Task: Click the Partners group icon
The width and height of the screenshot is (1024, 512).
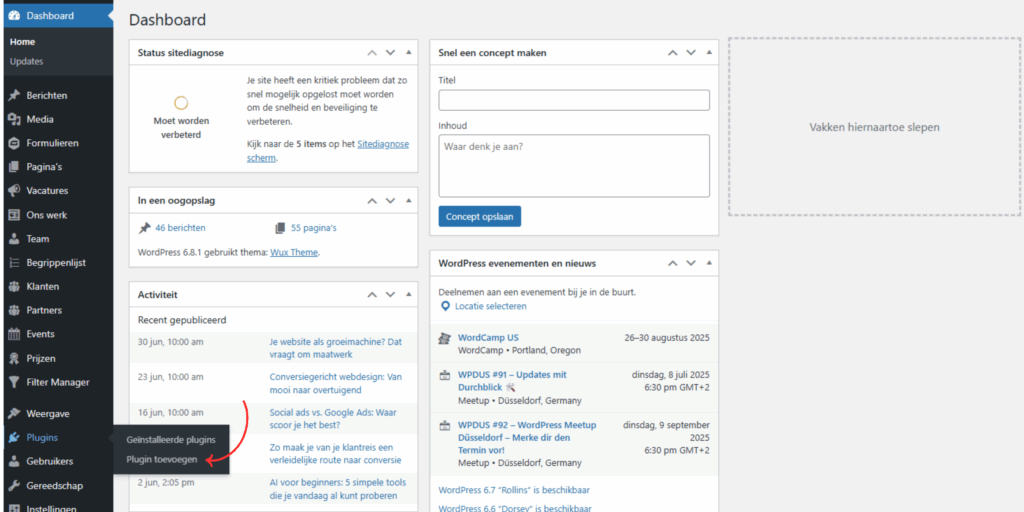Action: (x=14, y=310)
